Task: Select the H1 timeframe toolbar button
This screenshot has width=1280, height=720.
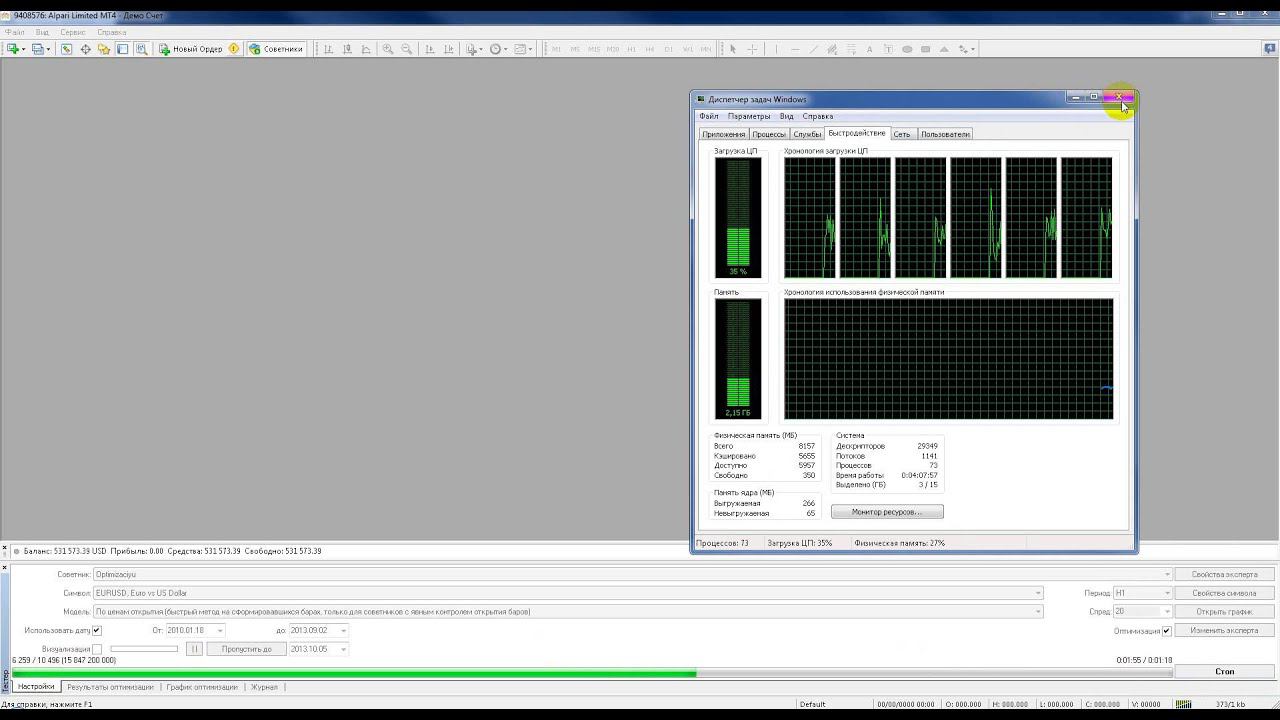Action: (632, 49)
